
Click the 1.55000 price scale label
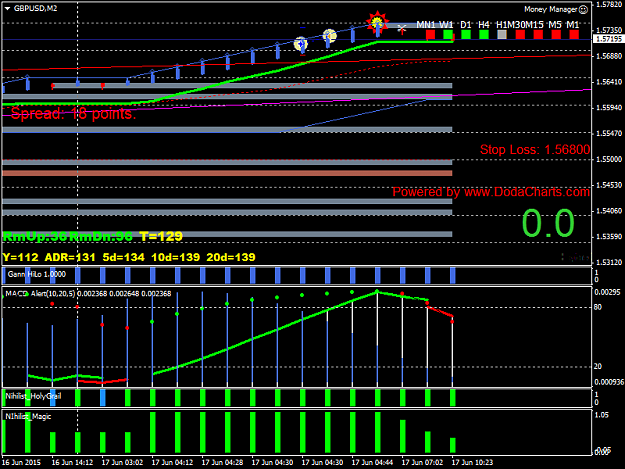pos(609,159)
